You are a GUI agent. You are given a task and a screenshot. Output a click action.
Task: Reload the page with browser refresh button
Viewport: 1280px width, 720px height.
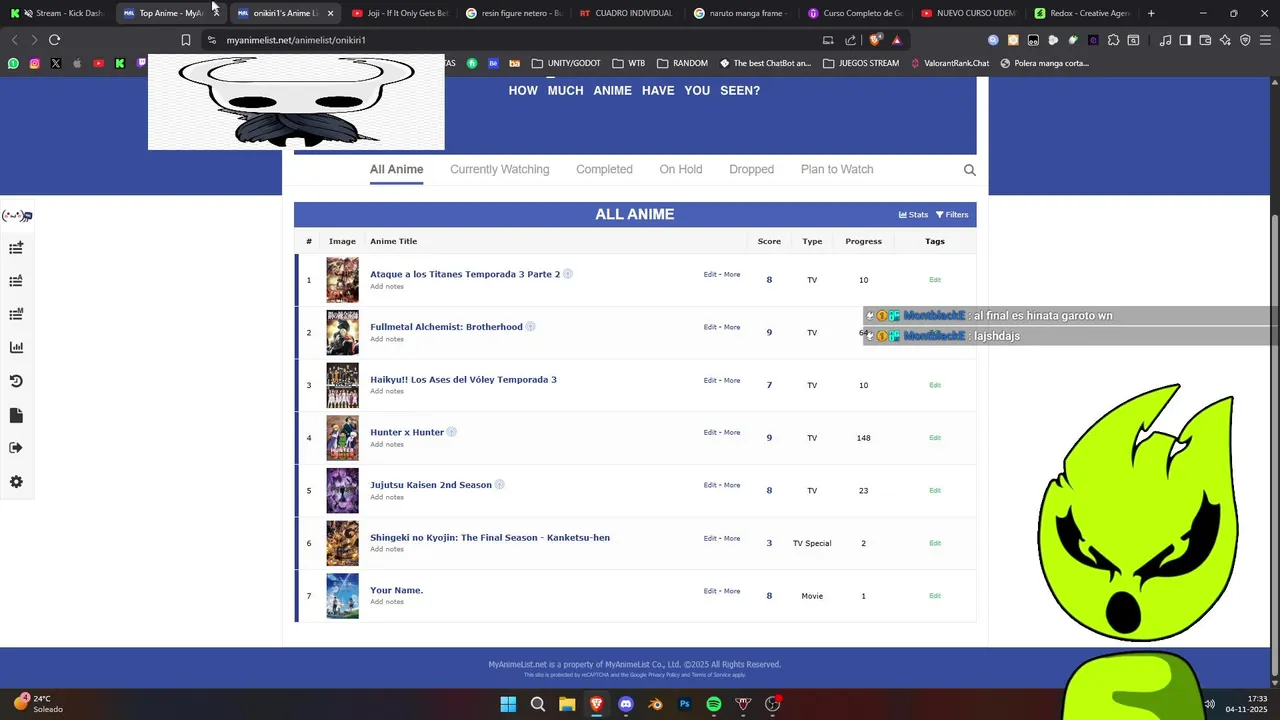point(54,40)
